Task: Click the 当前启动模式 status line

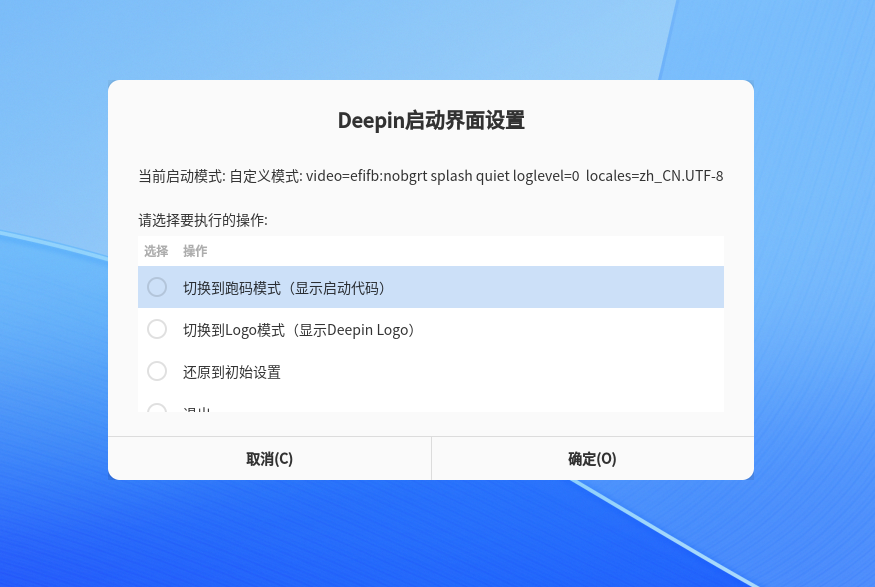Action: point(431,176)
